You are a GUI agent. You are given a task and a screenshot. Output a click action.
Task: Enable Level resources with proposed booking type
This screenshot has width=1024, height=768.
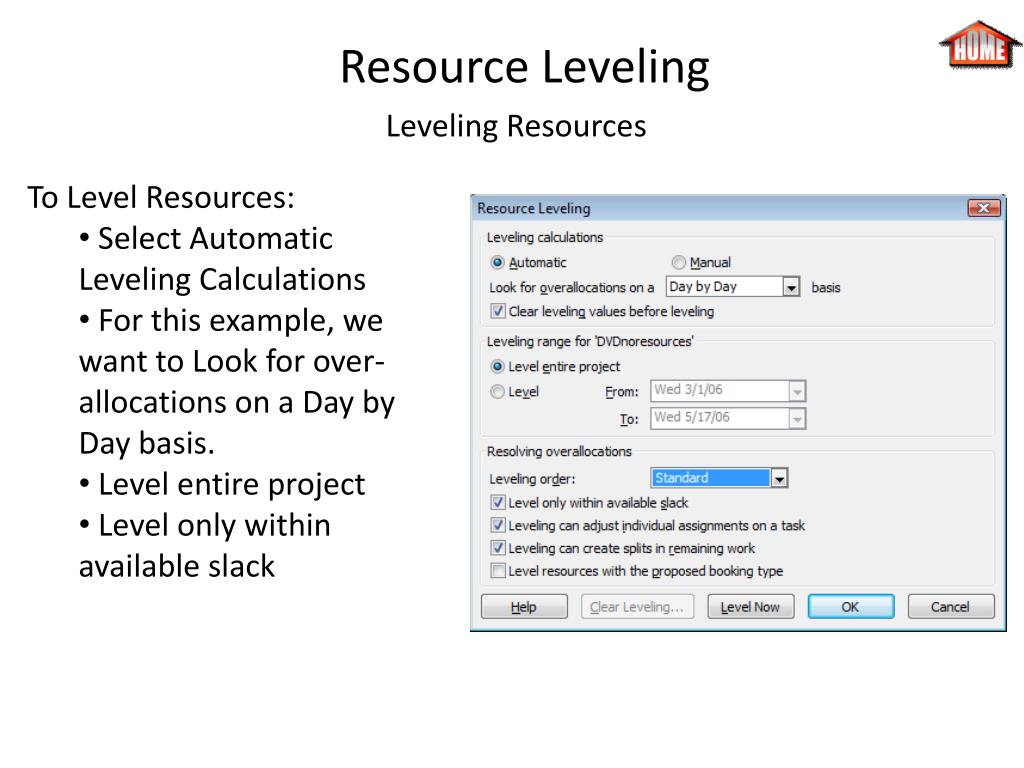498,571
